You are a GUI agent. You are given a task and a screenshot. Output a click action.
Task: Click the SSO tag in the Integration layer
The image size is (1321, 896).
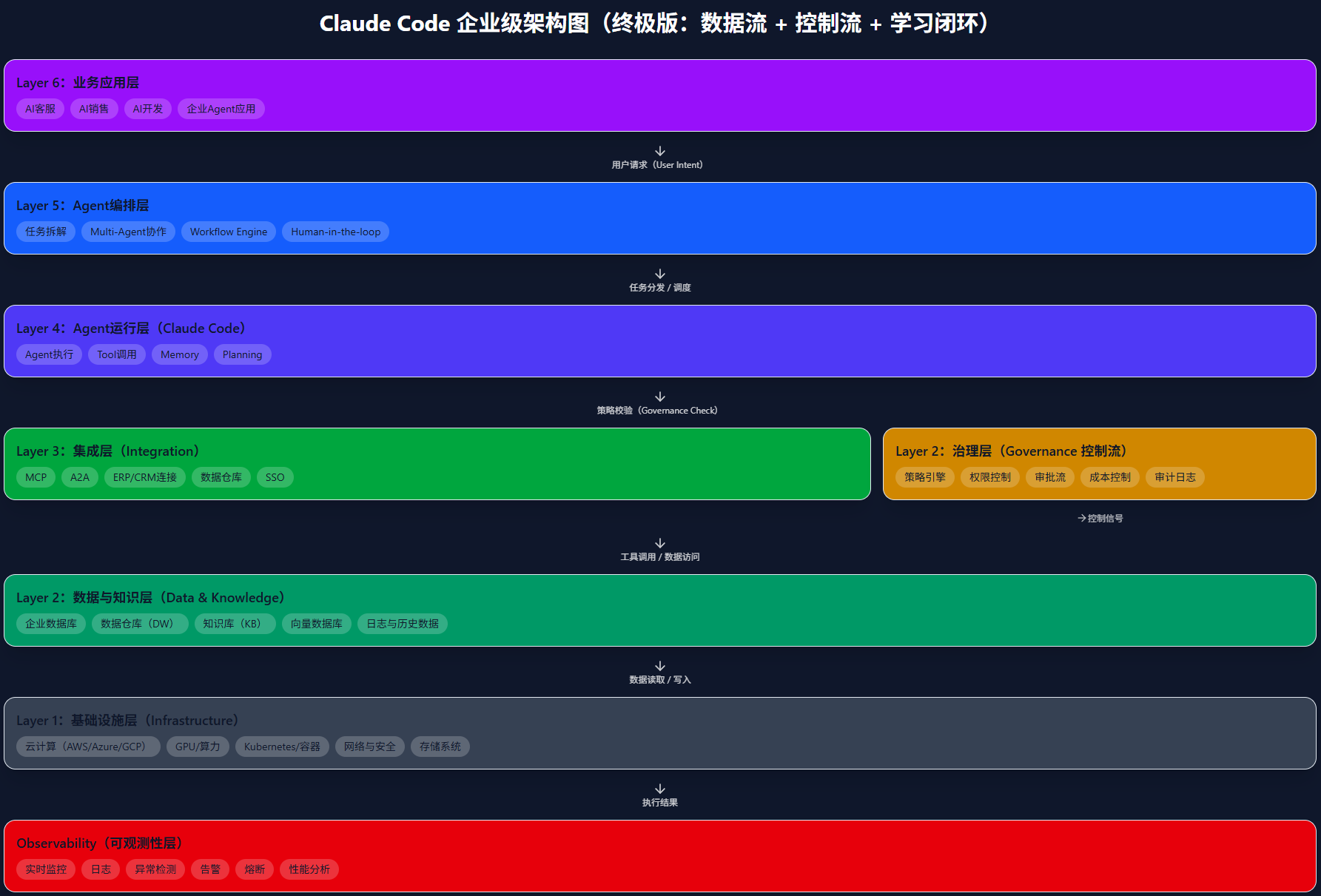pyautogui.click(x=275, y=477)
